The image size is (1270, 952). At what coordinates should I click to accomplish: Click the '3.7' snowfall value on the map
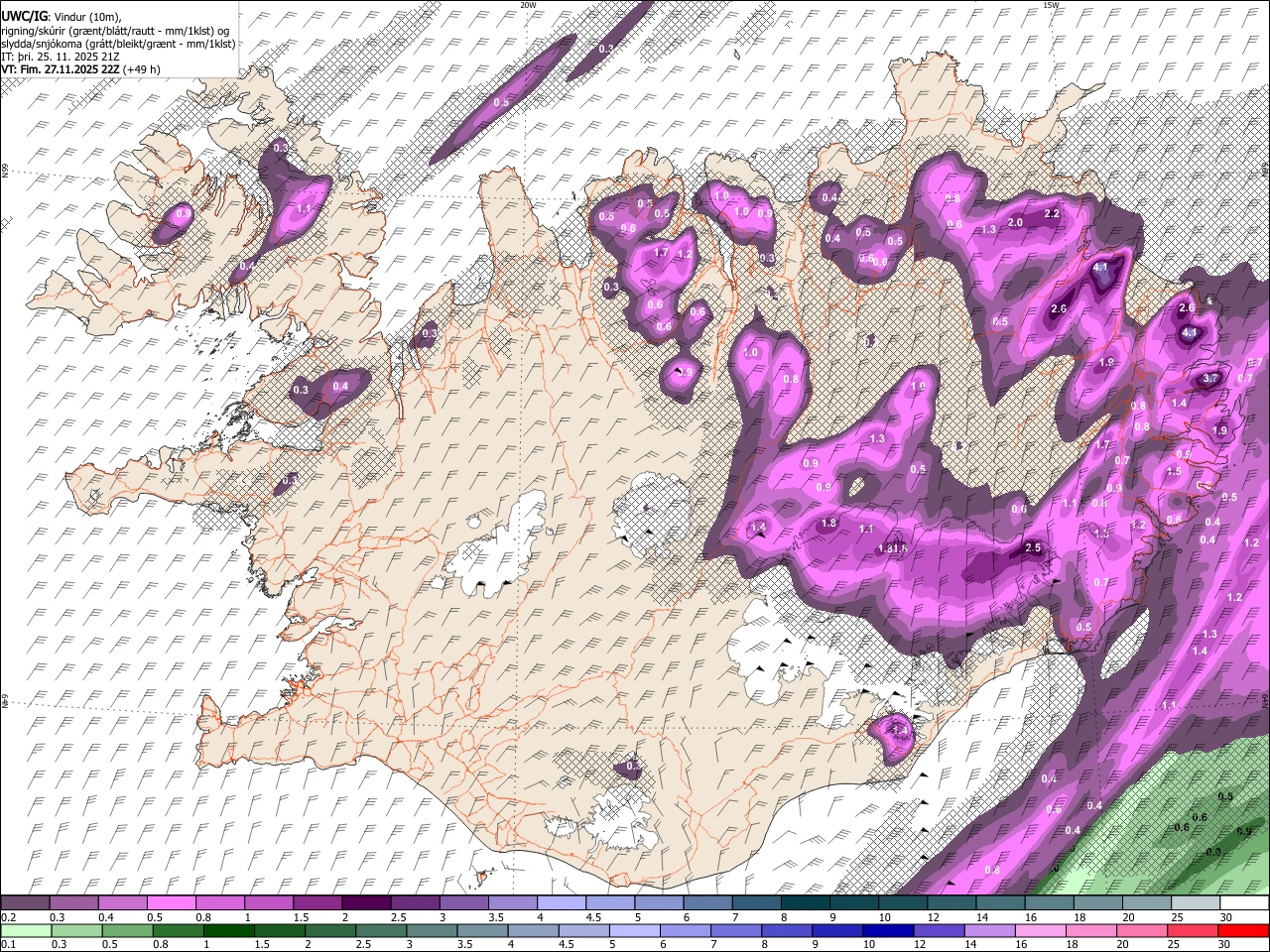pos(1210,379)
